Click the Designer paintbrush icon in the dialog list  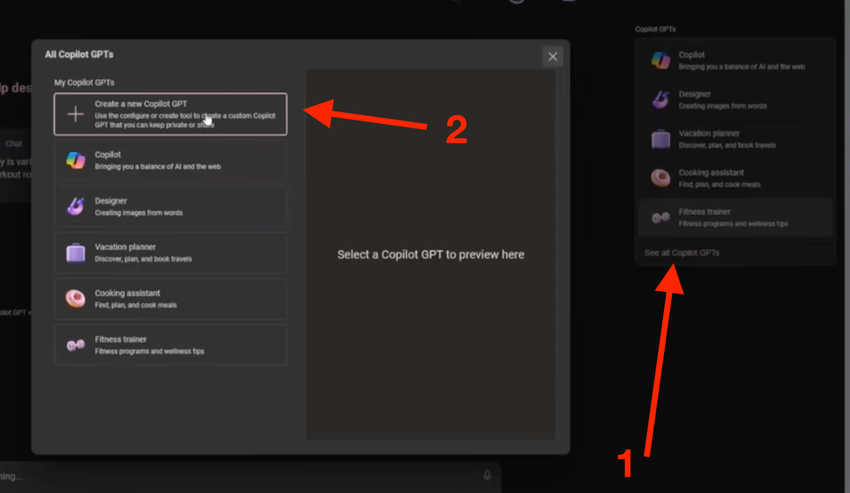tap(76, 206)
